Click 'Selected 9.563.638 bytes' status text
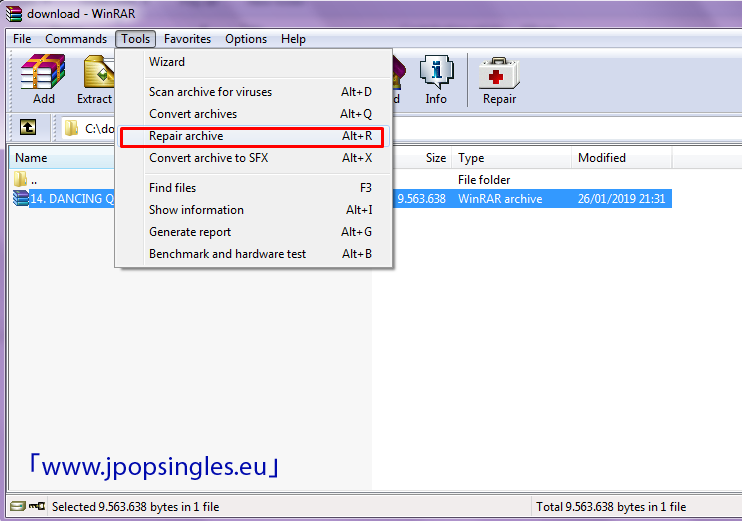 (x=135, y=507)
